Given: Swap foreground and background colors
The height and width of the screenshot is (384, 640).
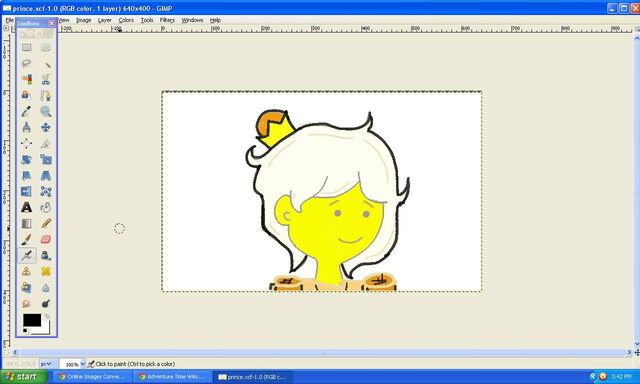Looking at the screenshot, I should 47,316.
